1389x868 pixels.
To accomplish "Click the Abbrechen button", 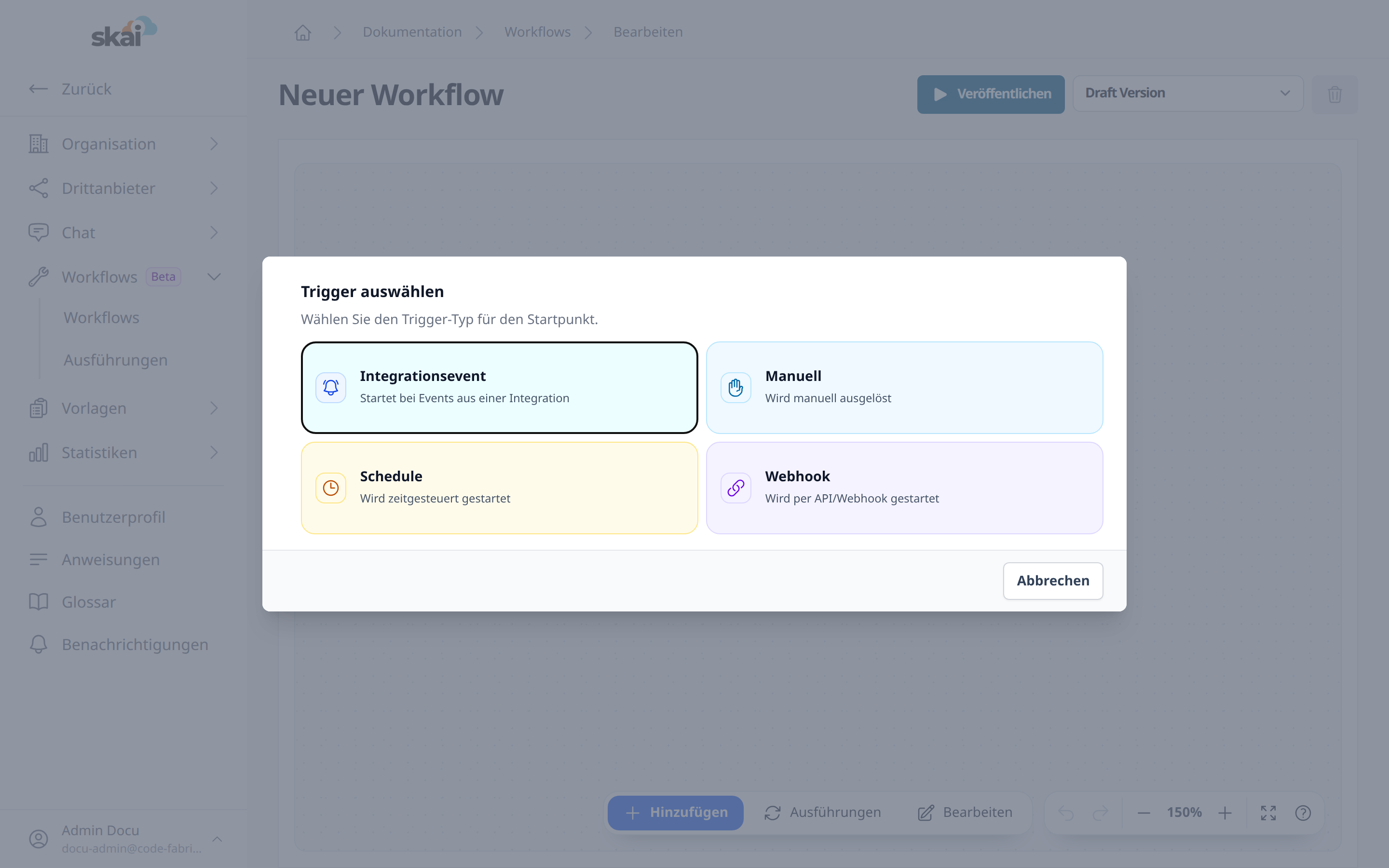I will (1053, 581).
